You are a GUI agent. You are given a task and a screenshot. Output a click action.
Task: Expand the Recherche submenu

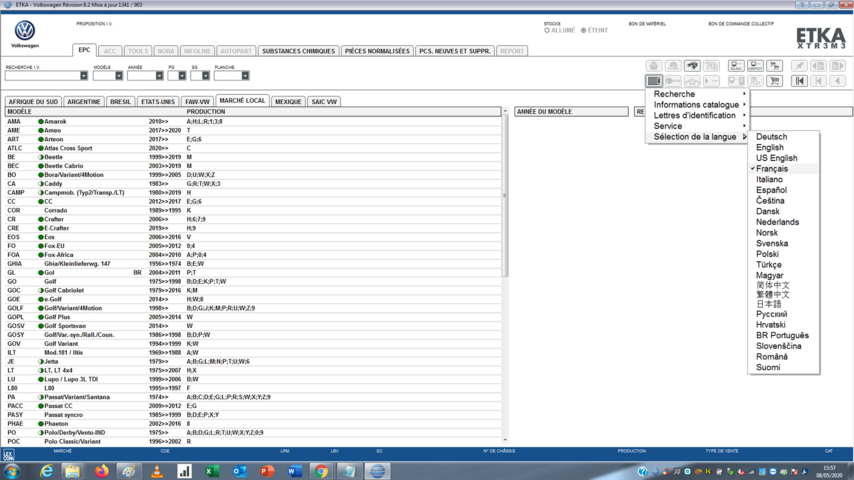pos(698,94)
